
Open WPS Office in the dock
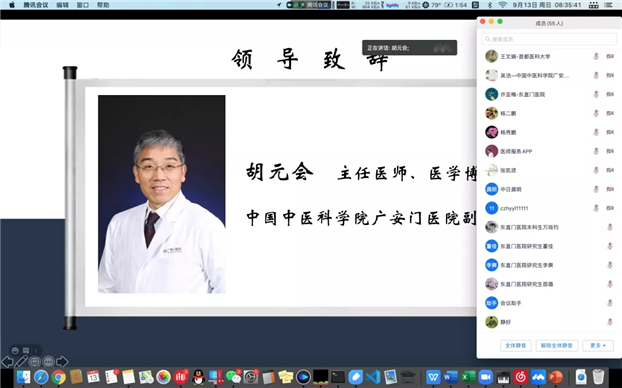[x=434, y=376]
